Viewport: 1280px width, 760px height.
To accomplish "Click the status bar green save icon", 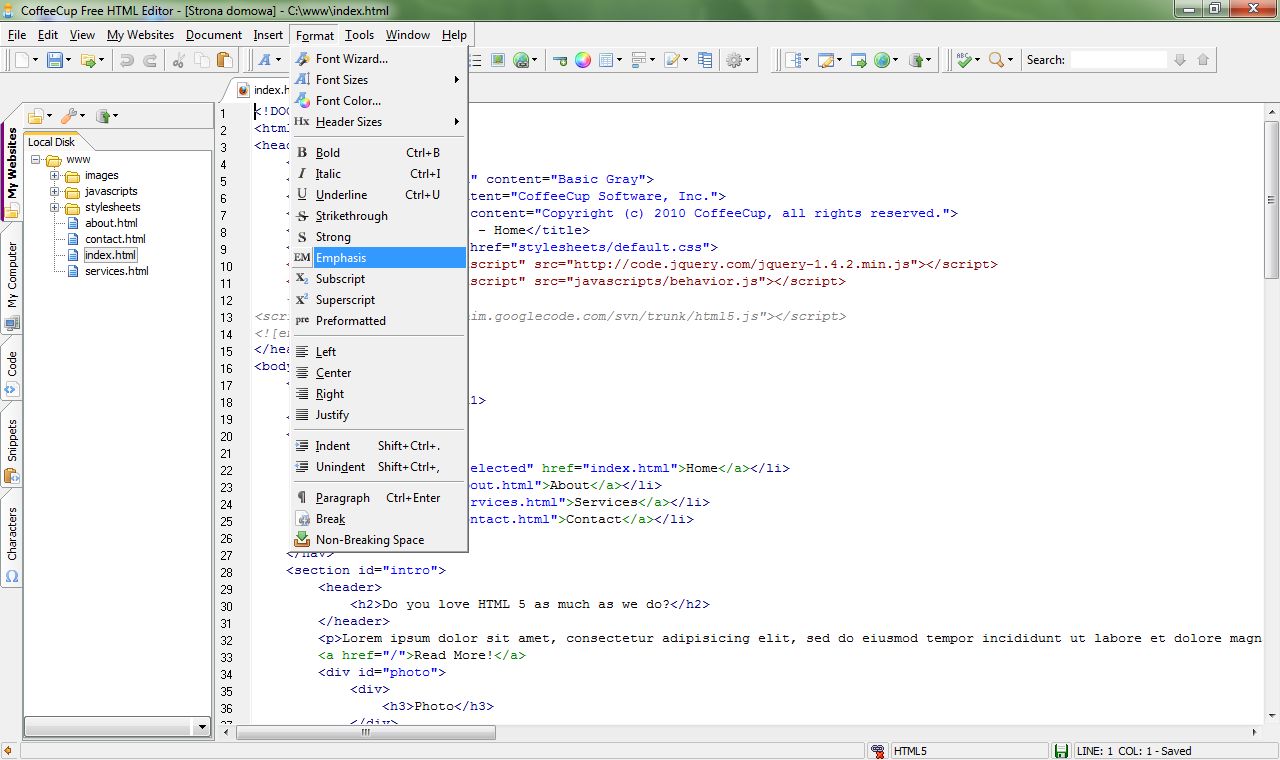I will [1061, 751].
